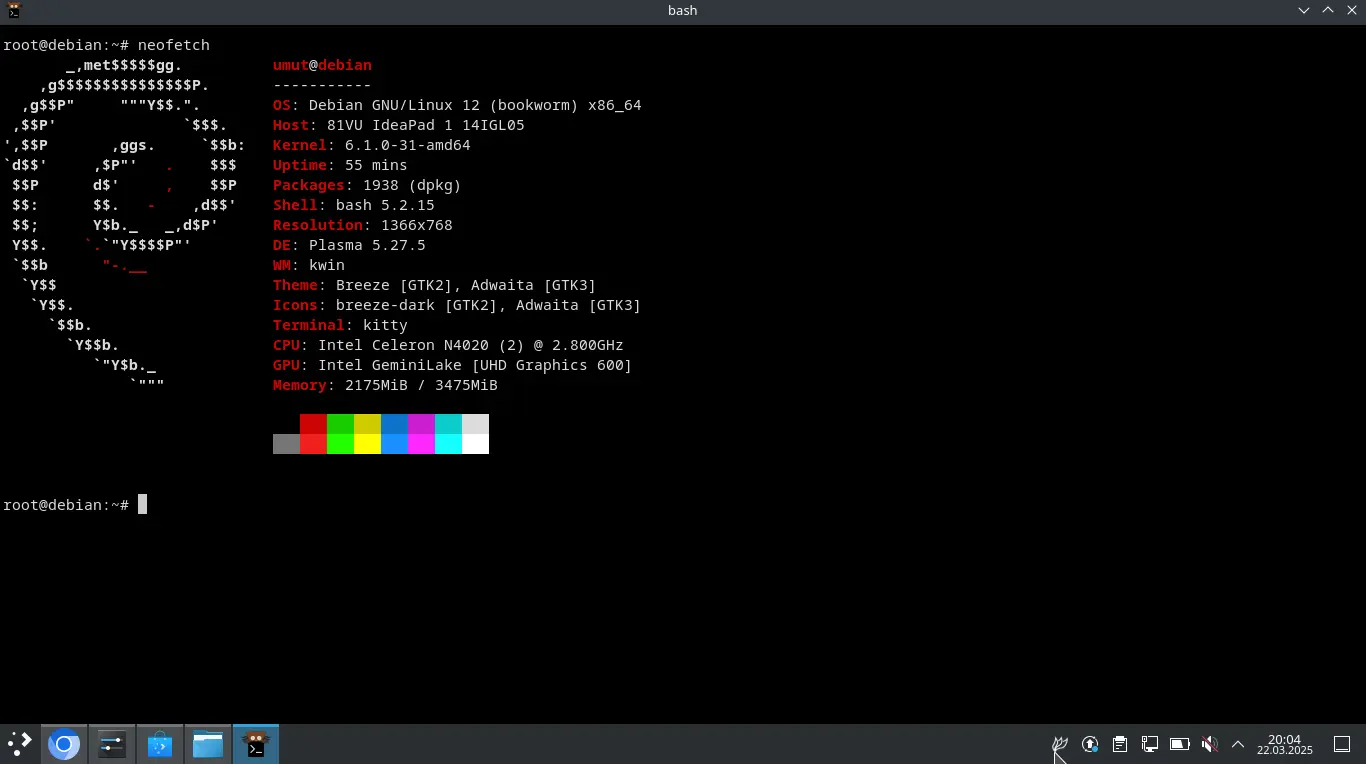
Task: Click the bright yellow color block
Action: coord(367,444)
